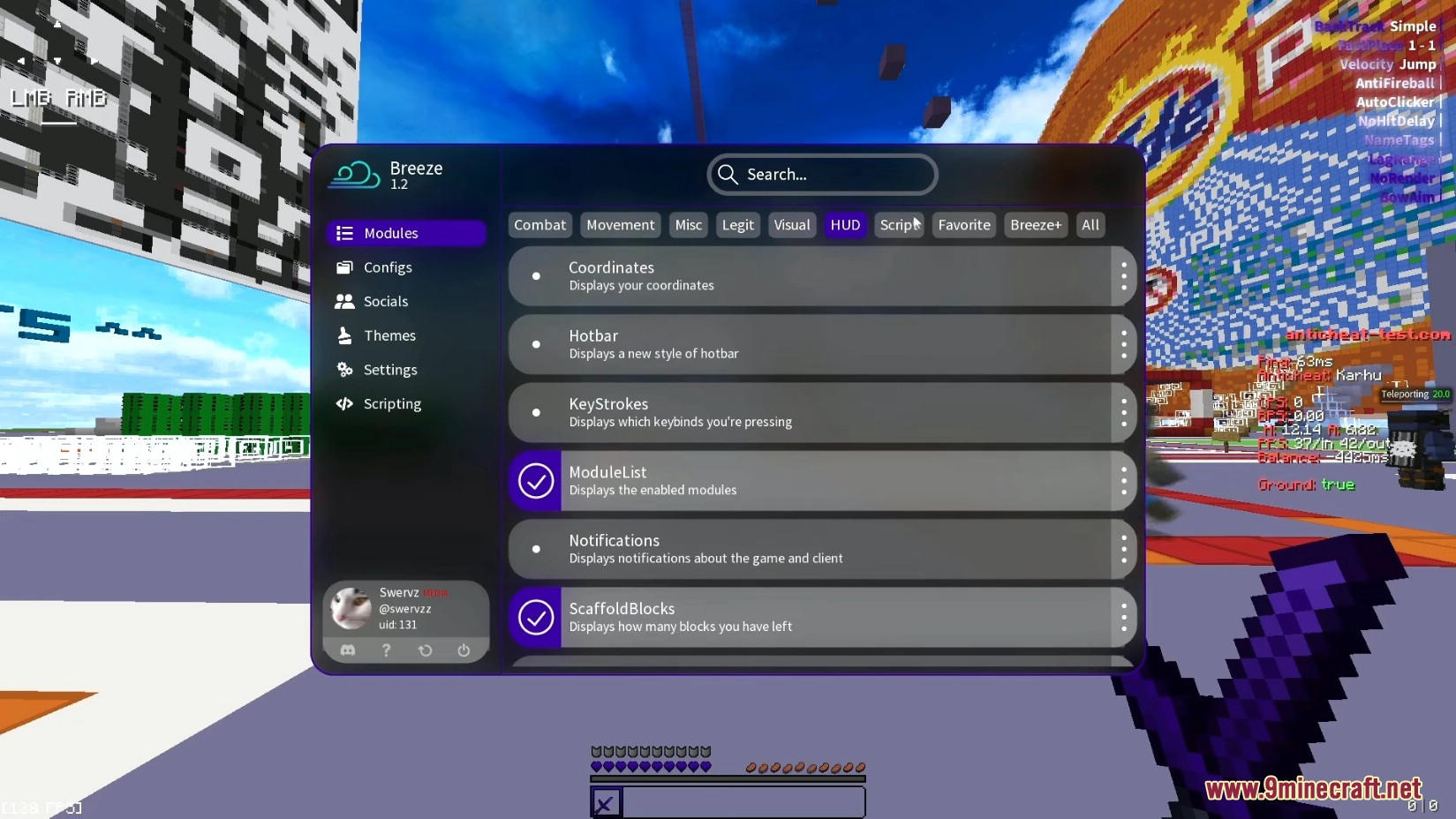The image size is (1456, 819).
Task: Switch to the Legit category tab
Action: pos(738,225)
